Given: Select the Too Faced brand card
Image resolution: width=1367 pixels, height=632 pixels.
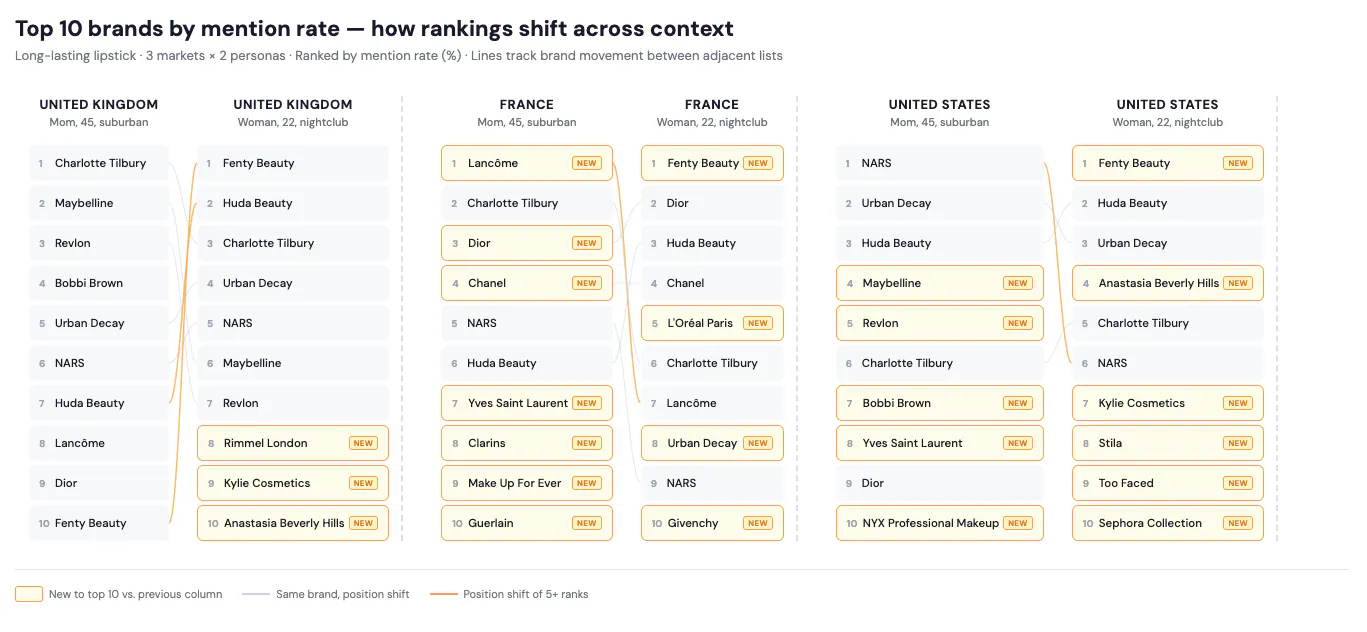Looking at the screenshot, I should coord(1167,483).
